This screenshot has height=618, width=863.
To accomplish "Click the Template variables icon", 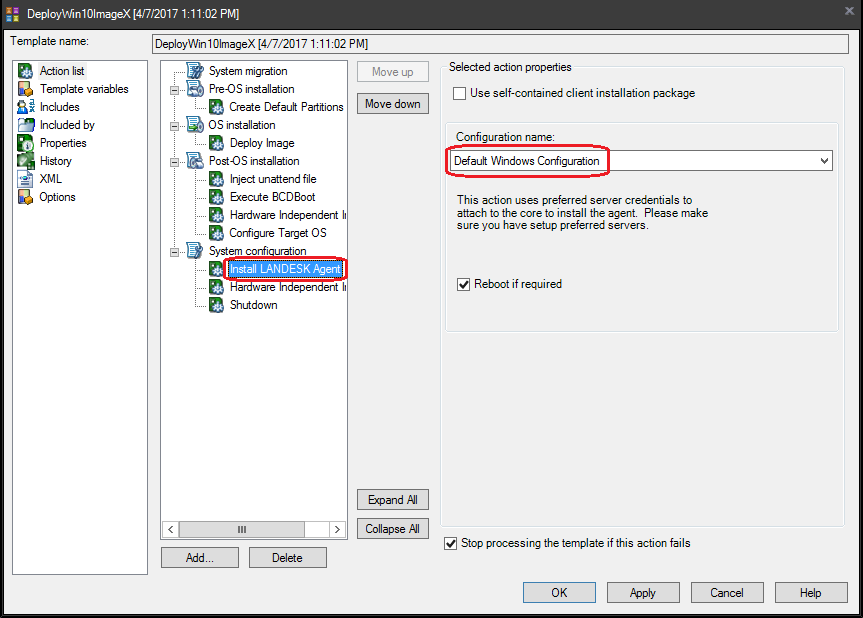I will pyautogui.click(x=24, y=88).
